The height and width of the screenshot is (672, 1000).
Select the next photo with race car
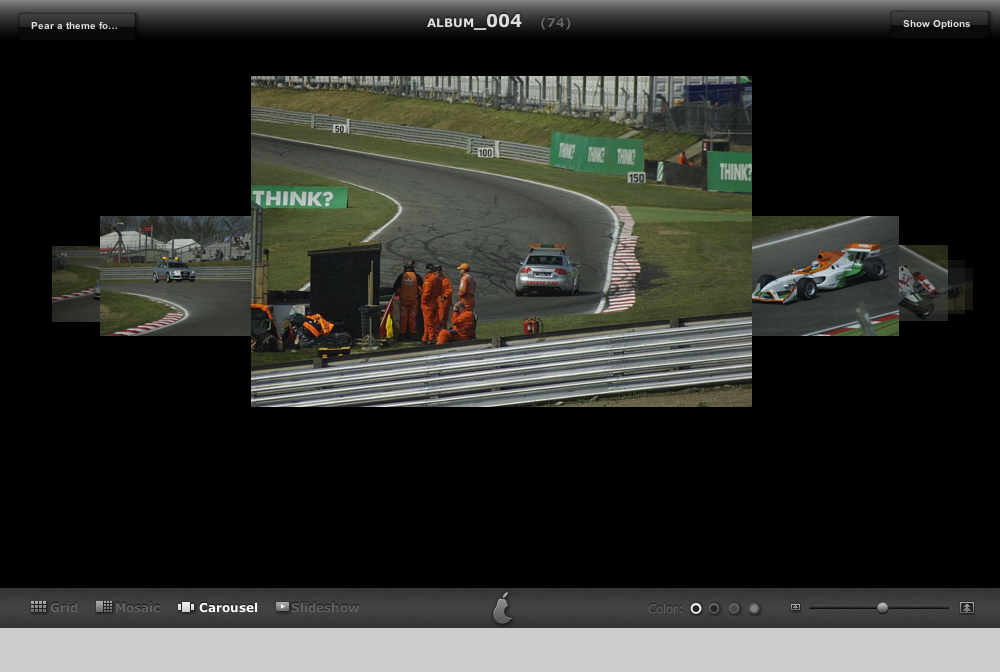(x=825, y=275)
